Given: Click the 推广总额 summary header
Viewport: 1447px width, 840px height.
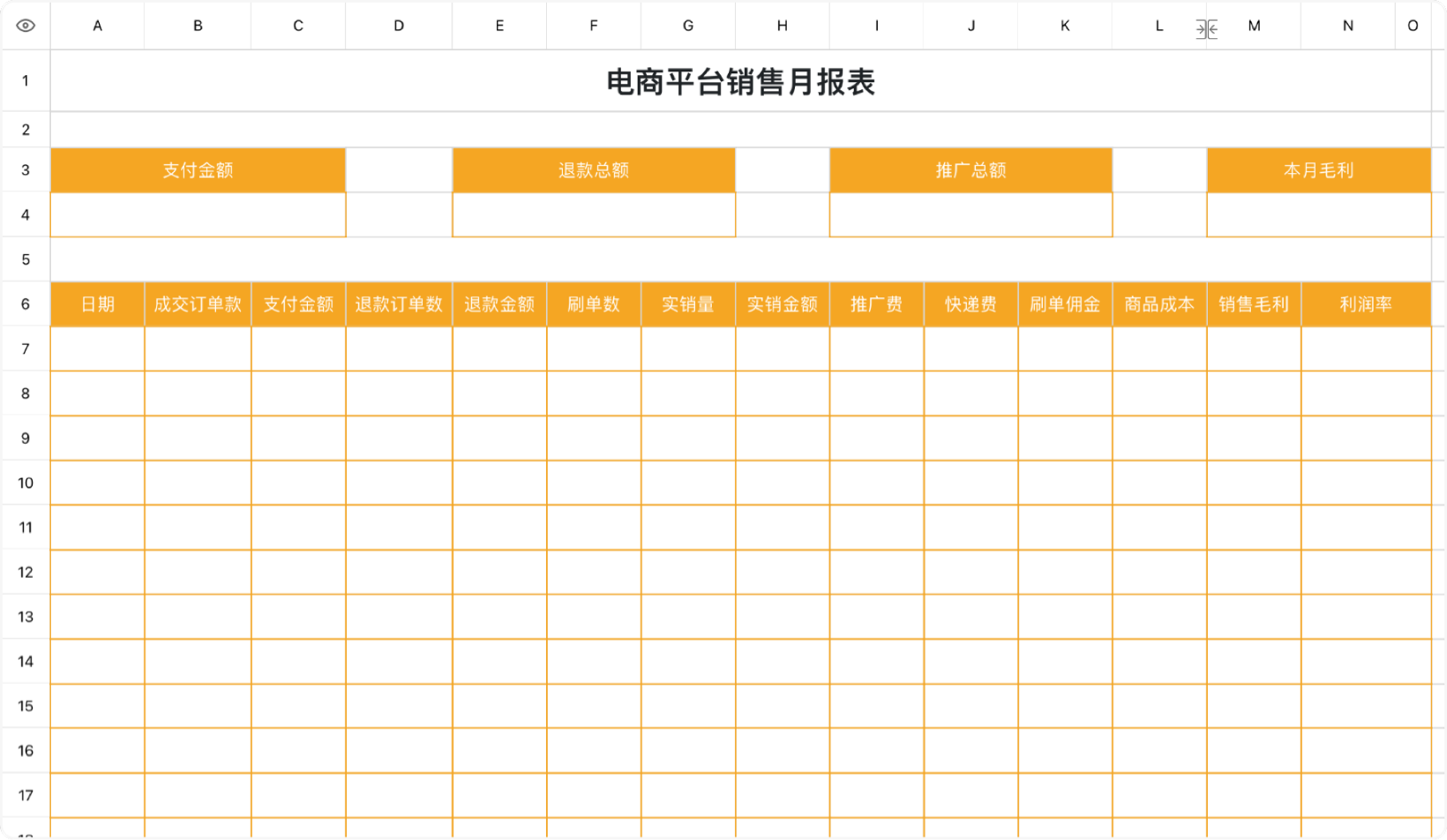Looking at the screenshot, I should tap(971, 170).
